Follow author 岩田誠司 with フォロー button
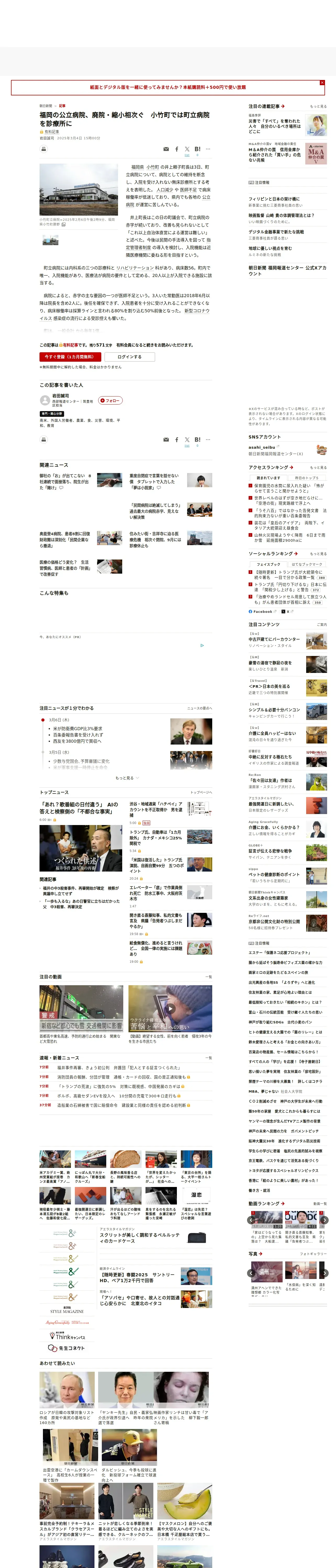 point(110,401)
